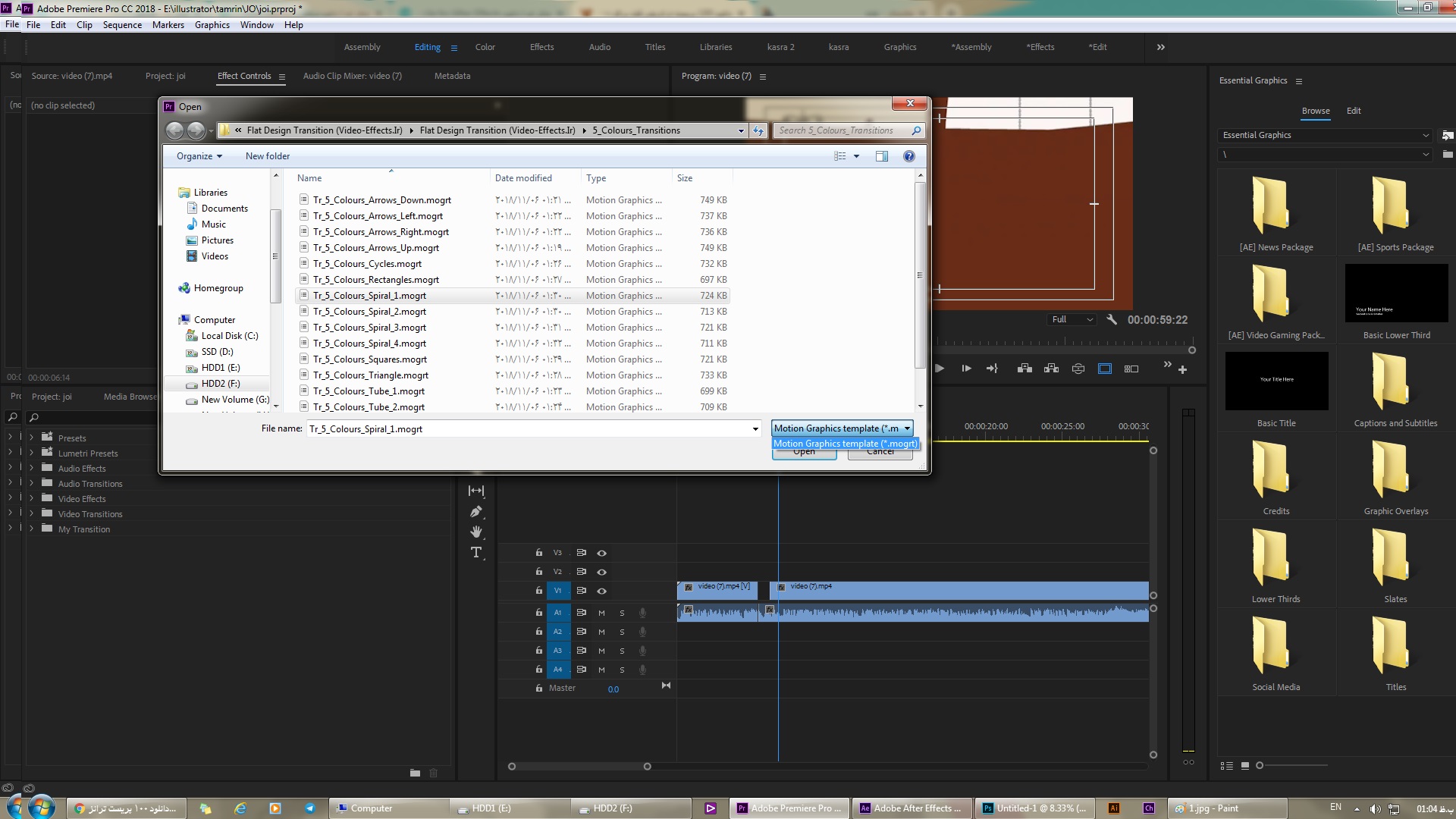Toggle V2 video track visibility
This screenshot has height=819, width=1456.
click(601, 571)
